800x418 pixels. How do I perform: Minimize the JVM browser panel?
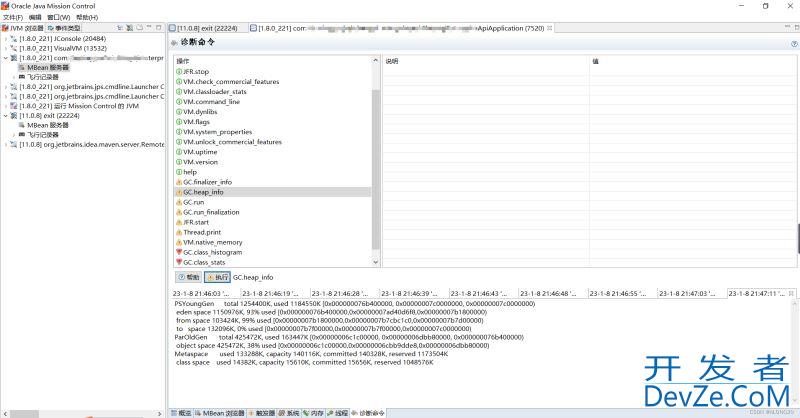[149, 28]
